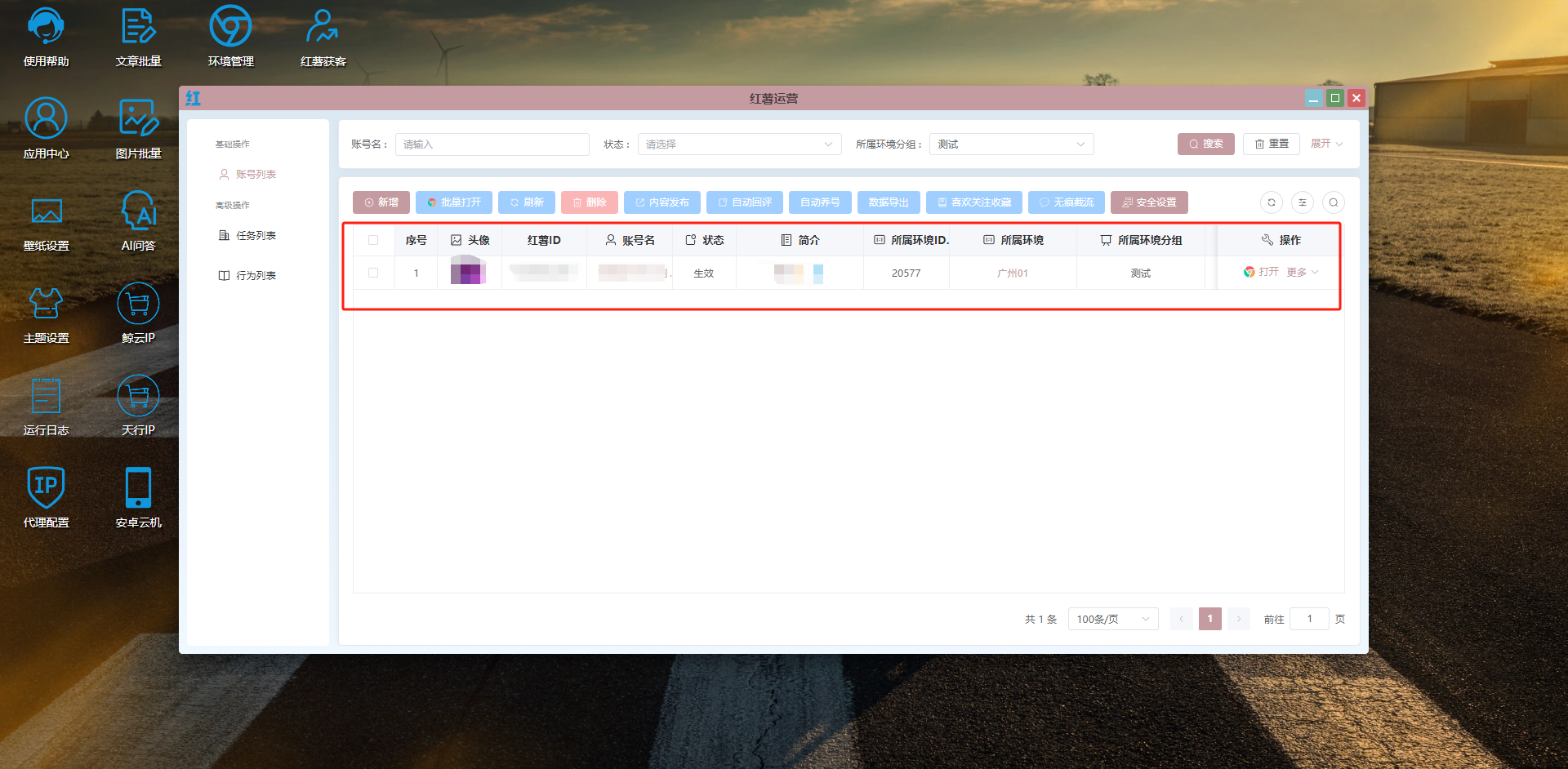Screen dimensions: 1568x769
Task: Click the 测试 group cell in row 1
Action: point(1141,273)
